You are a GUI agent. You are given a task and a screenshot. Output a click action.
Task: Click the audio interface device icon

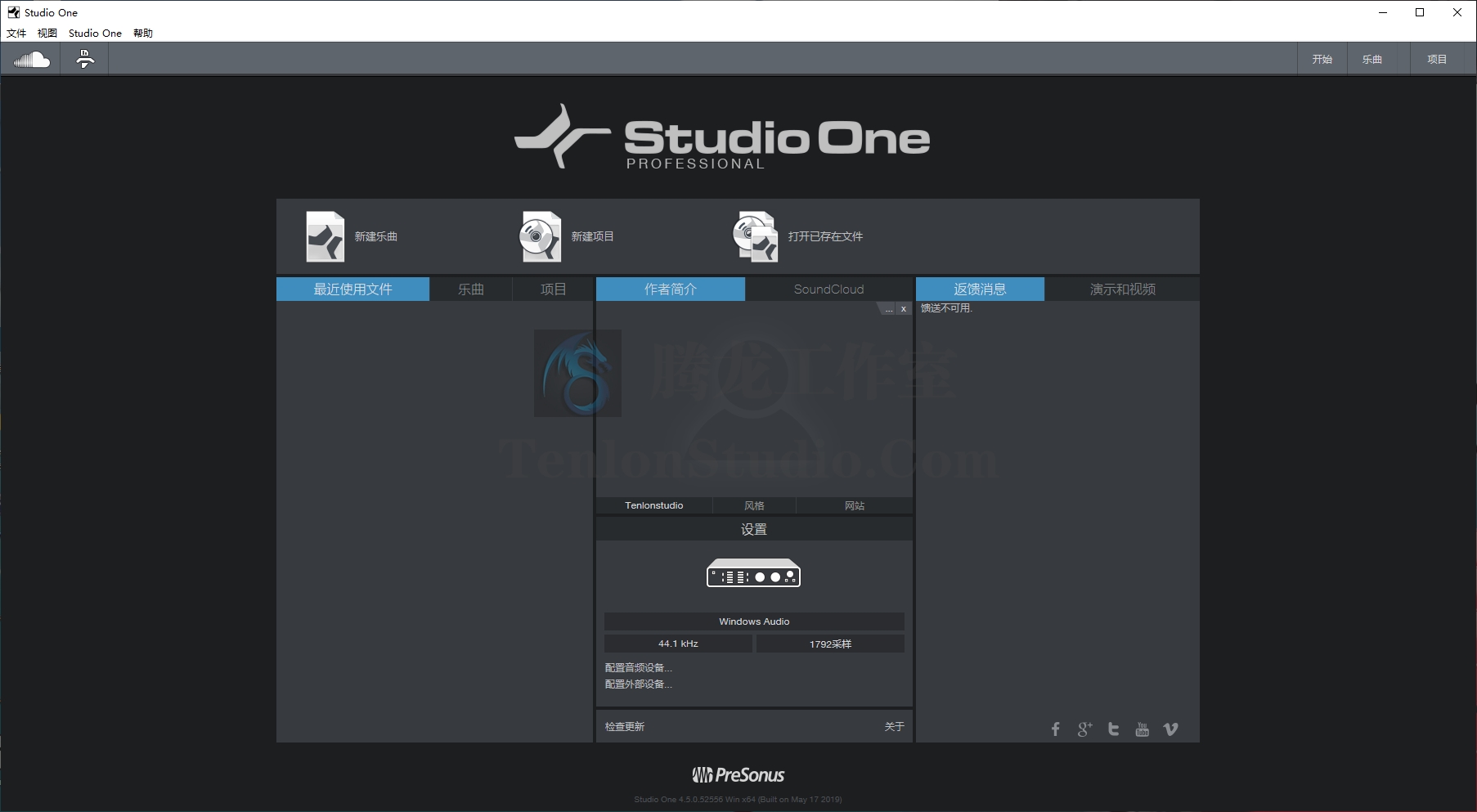[753, 573]
